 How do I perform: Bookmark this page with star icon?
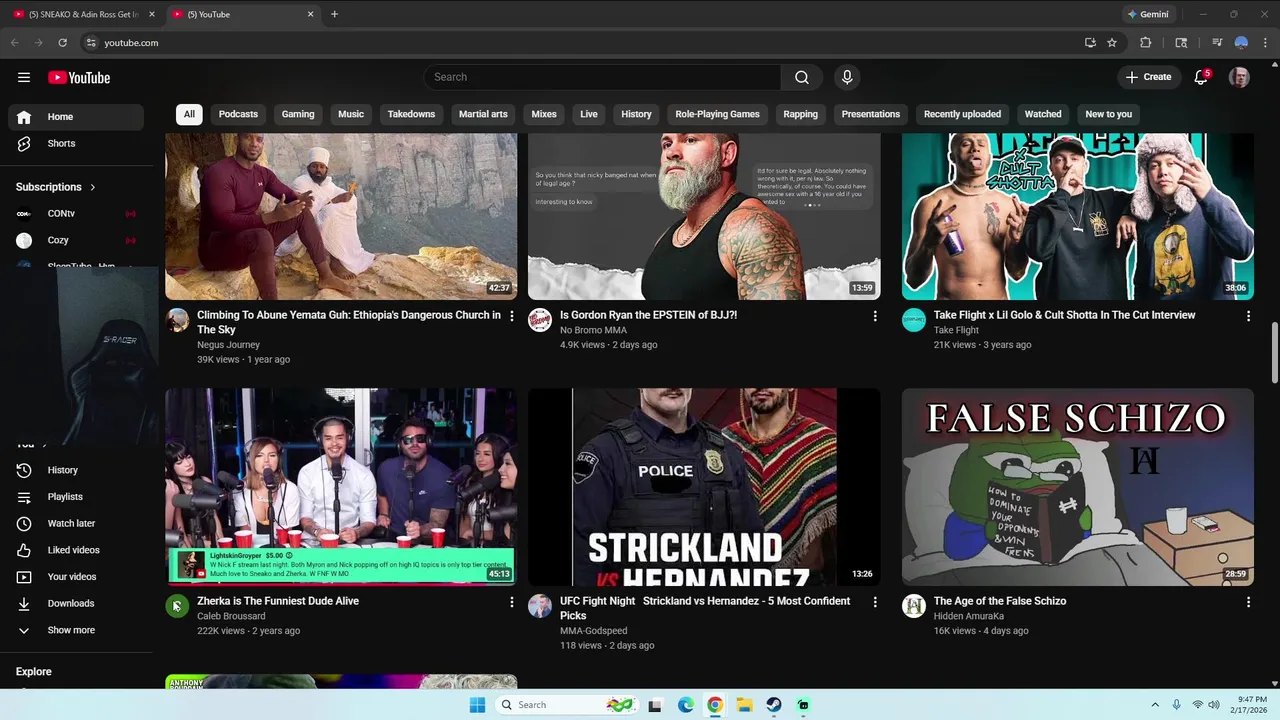pos(1112,43)
